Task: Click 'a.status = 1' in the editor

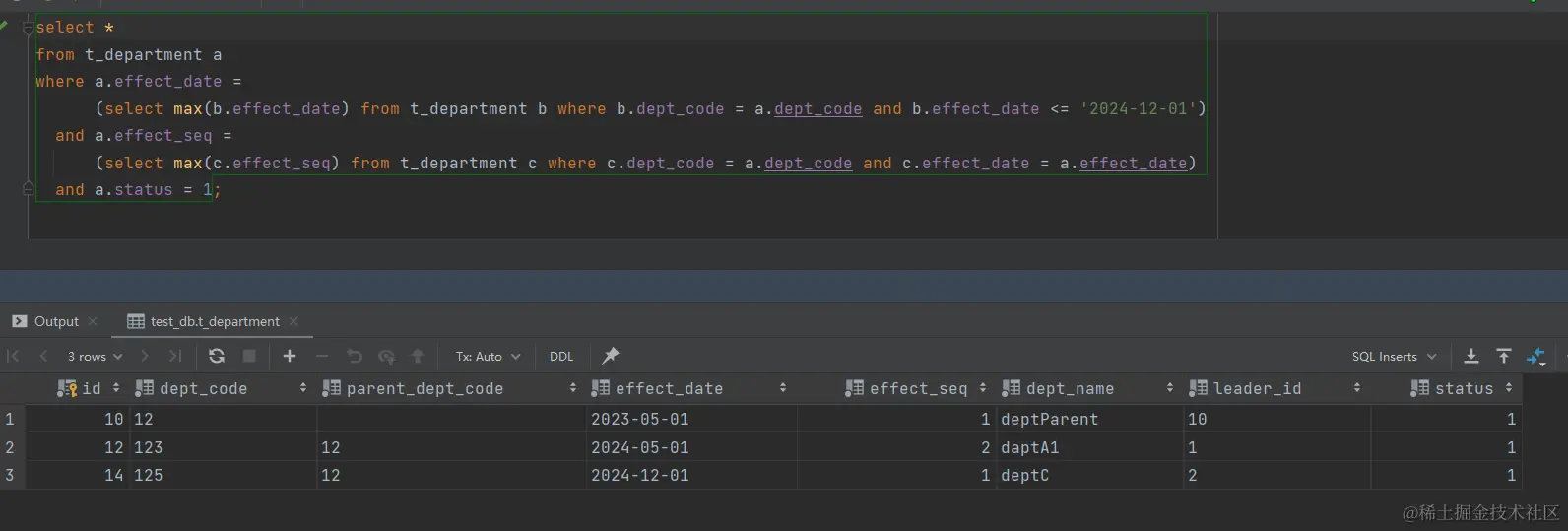Action: point(154,189)
